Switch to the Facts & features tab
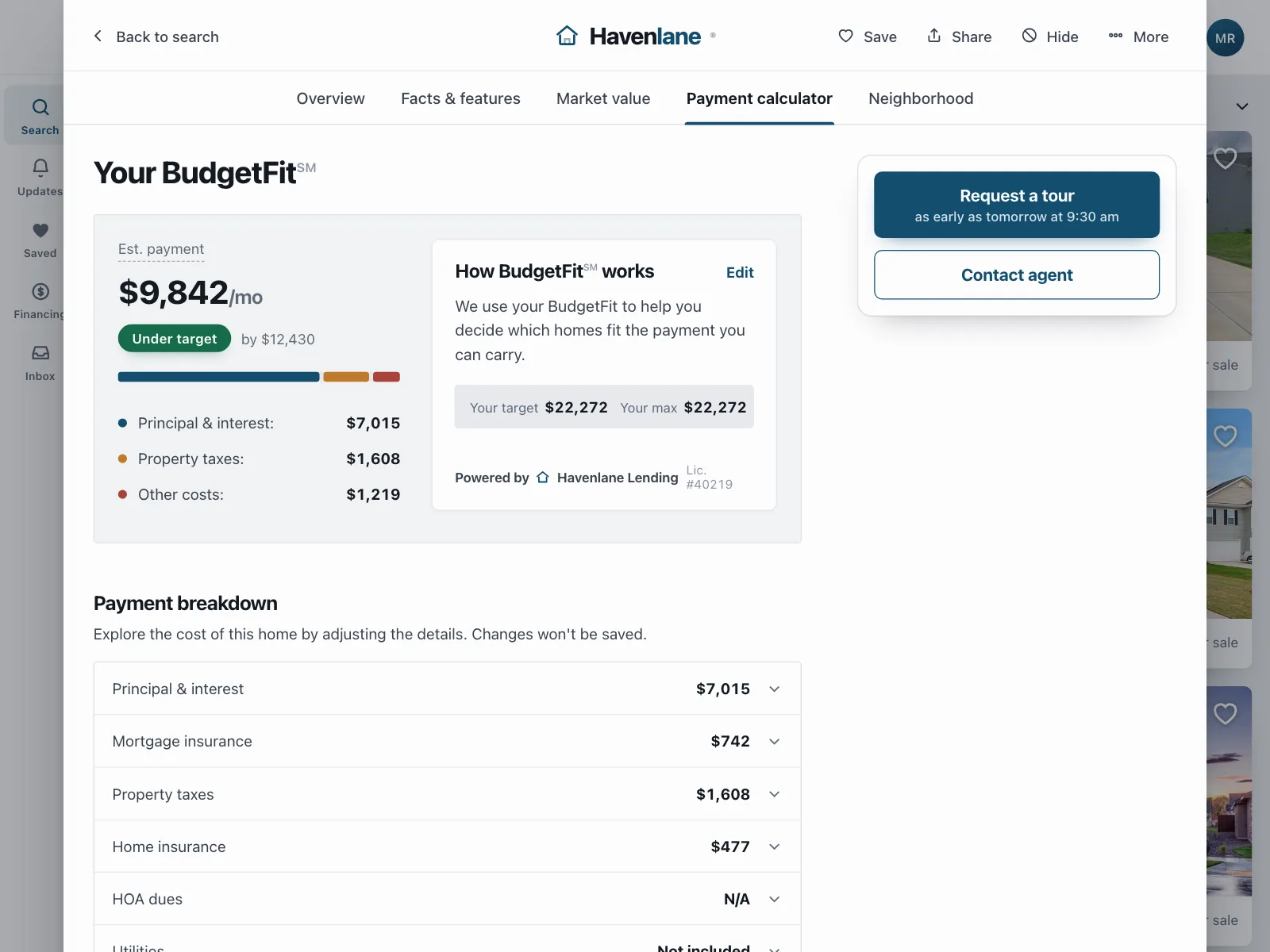The height and width of the screenshot is (952, 1270). [x=460, y=98]
